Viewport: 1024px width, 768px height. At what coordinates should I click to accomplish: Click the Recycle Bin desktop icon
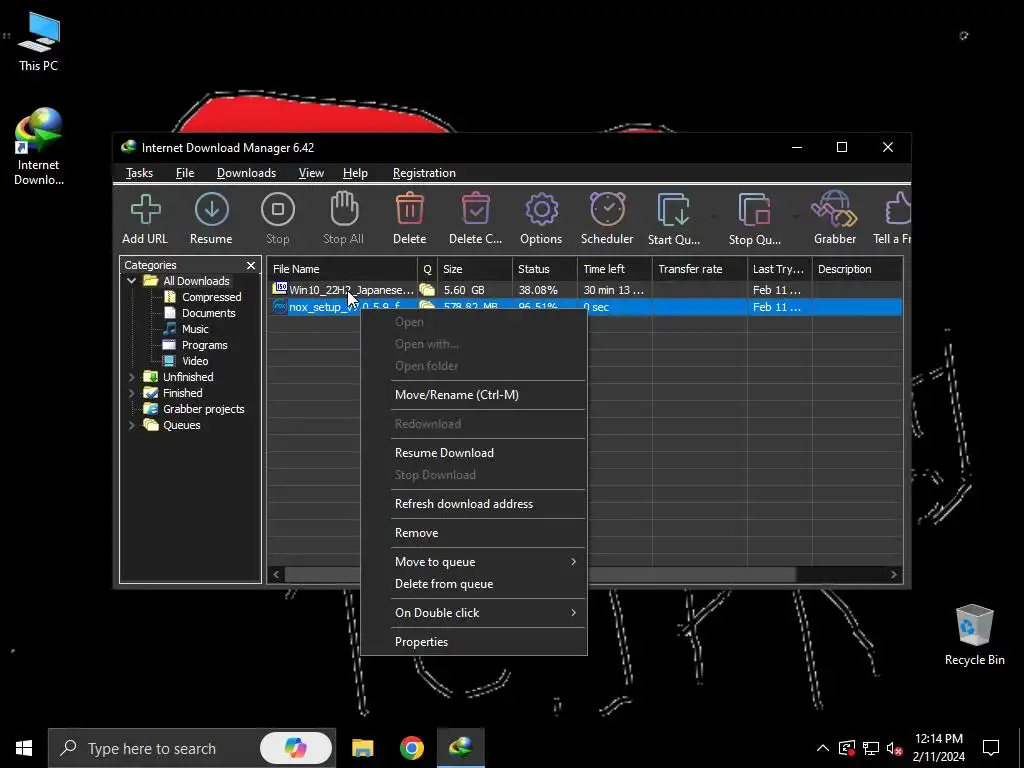click(974, 635)
